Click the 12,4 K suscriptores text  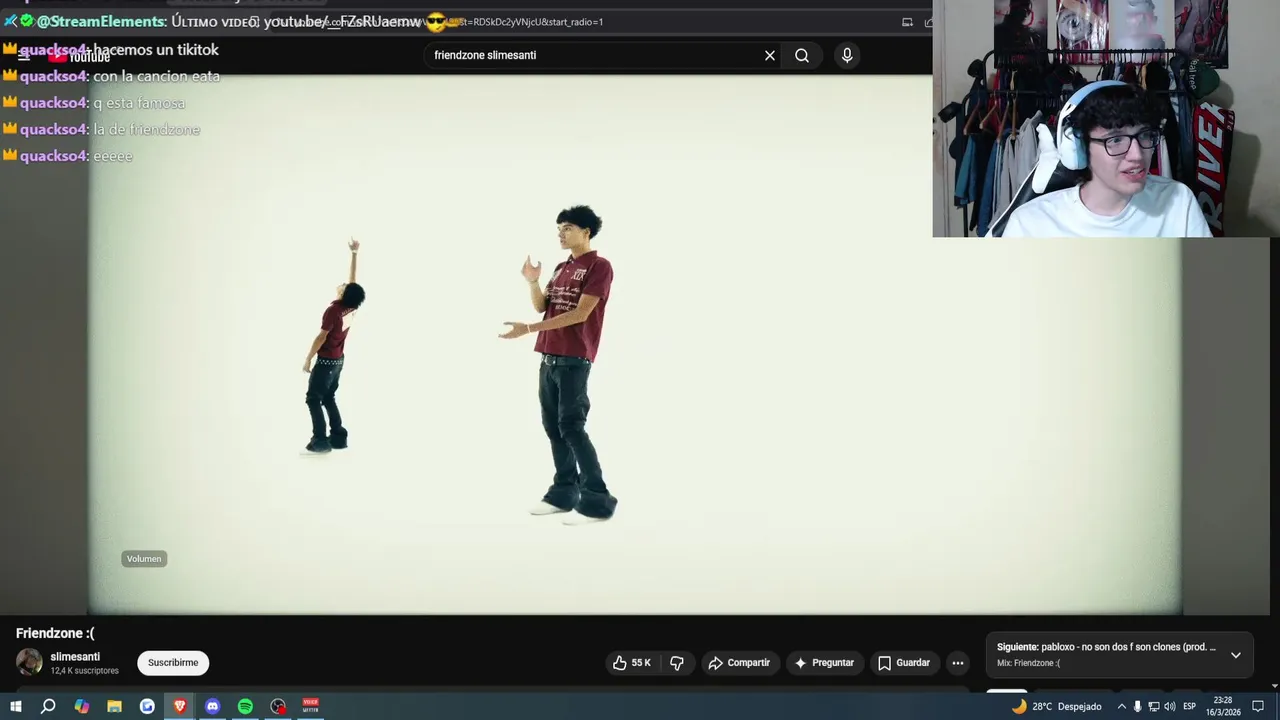click(x=84, y=671)
